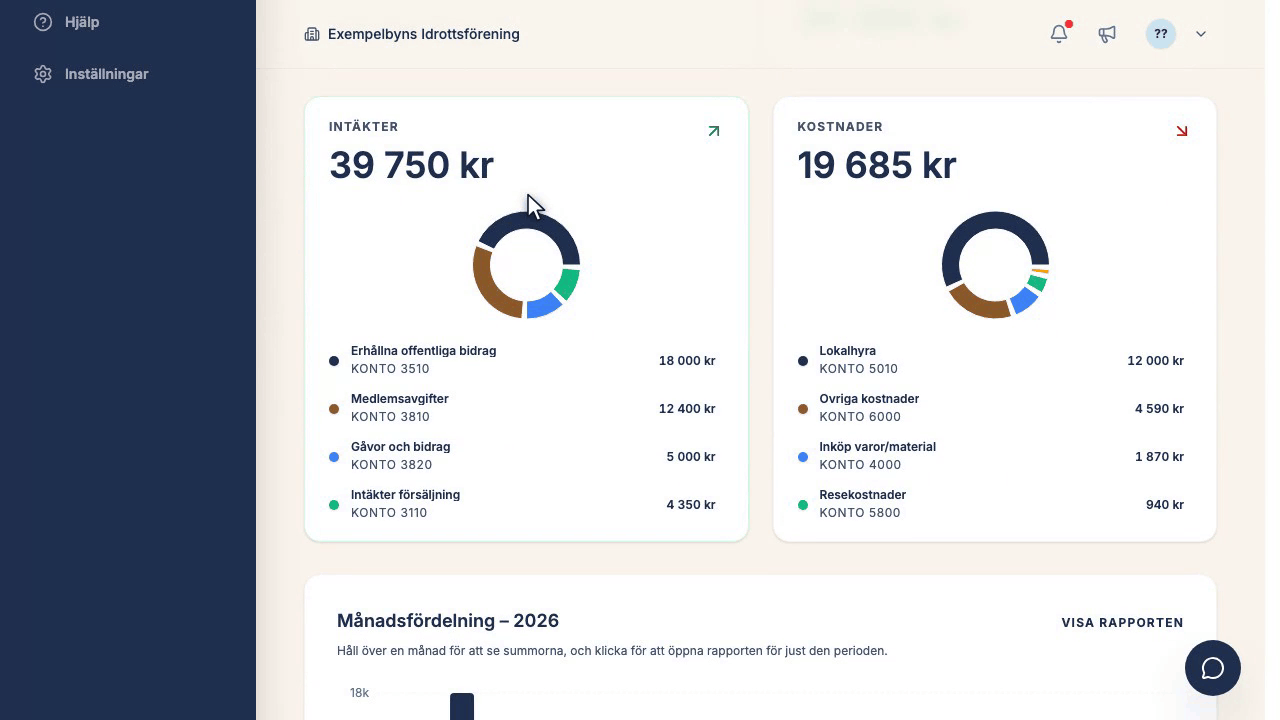This screenshot has height=720, width=1280.
Task: Click KONTO 5010 account number
Action: 858,369
